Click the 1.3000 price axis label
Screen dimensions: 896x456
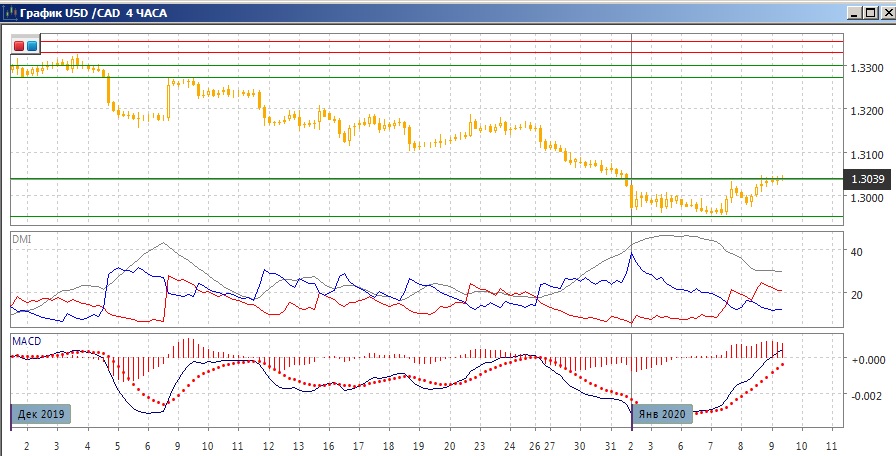click(x=865, y=198)
